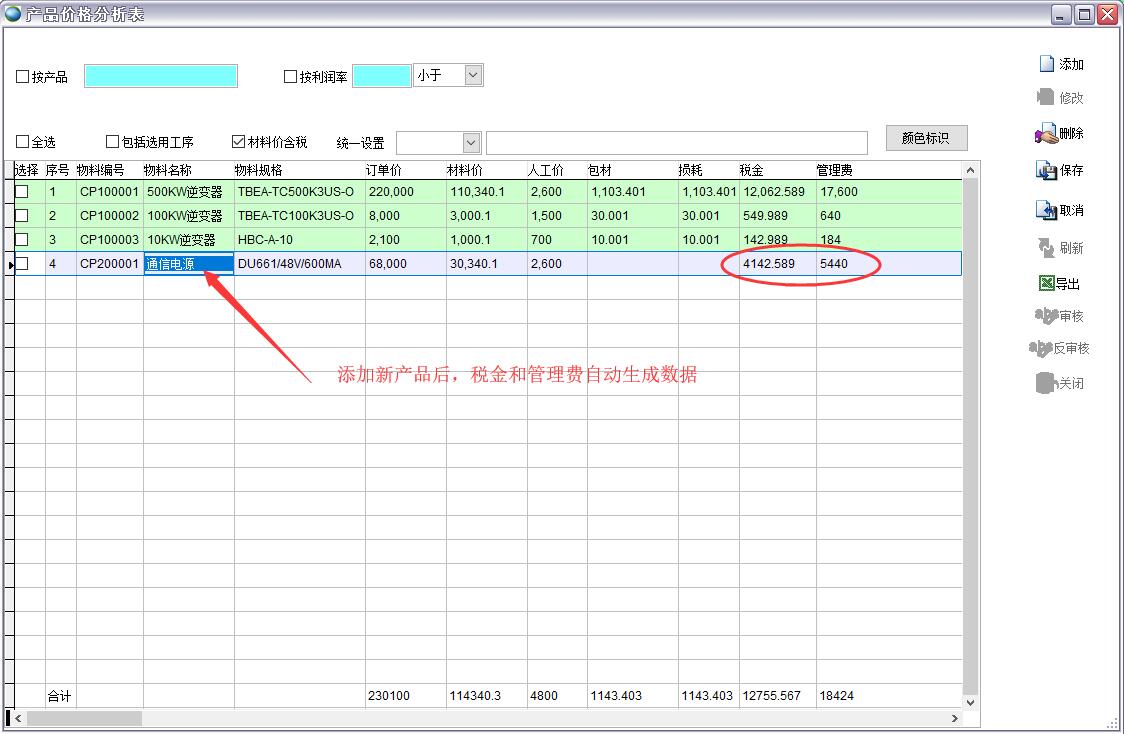
Task: Expand the 统一设置 dropdown list
Action: pos(471,143)
